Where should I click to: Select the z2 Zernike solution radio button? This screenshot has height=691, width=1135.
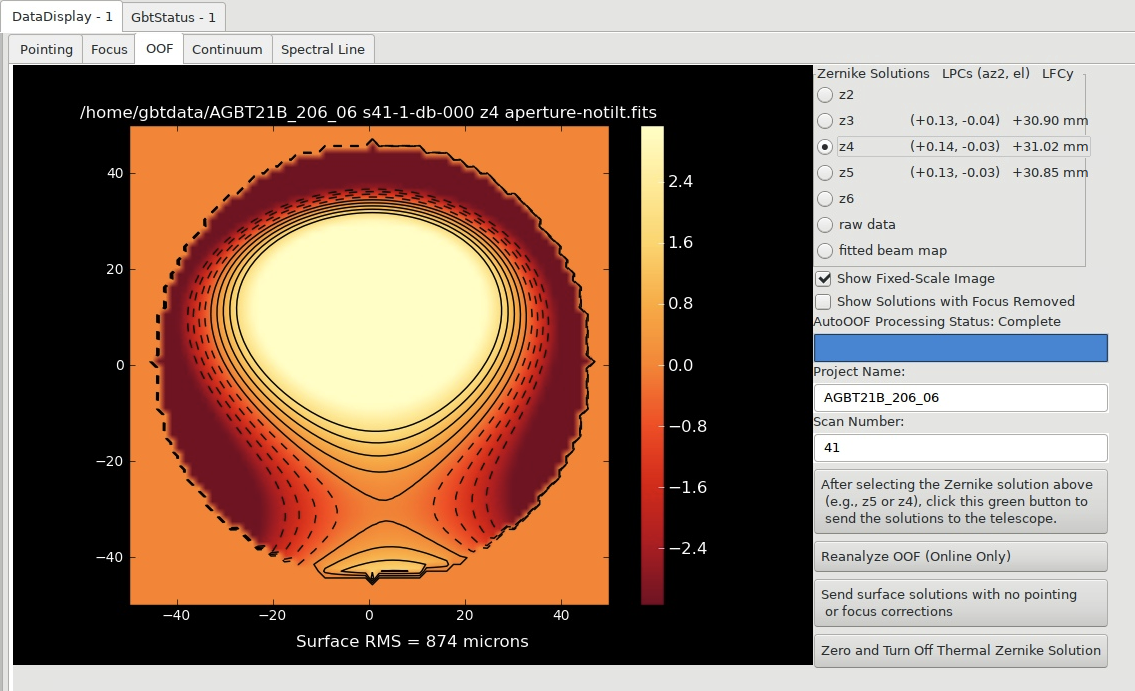[825, 95]
